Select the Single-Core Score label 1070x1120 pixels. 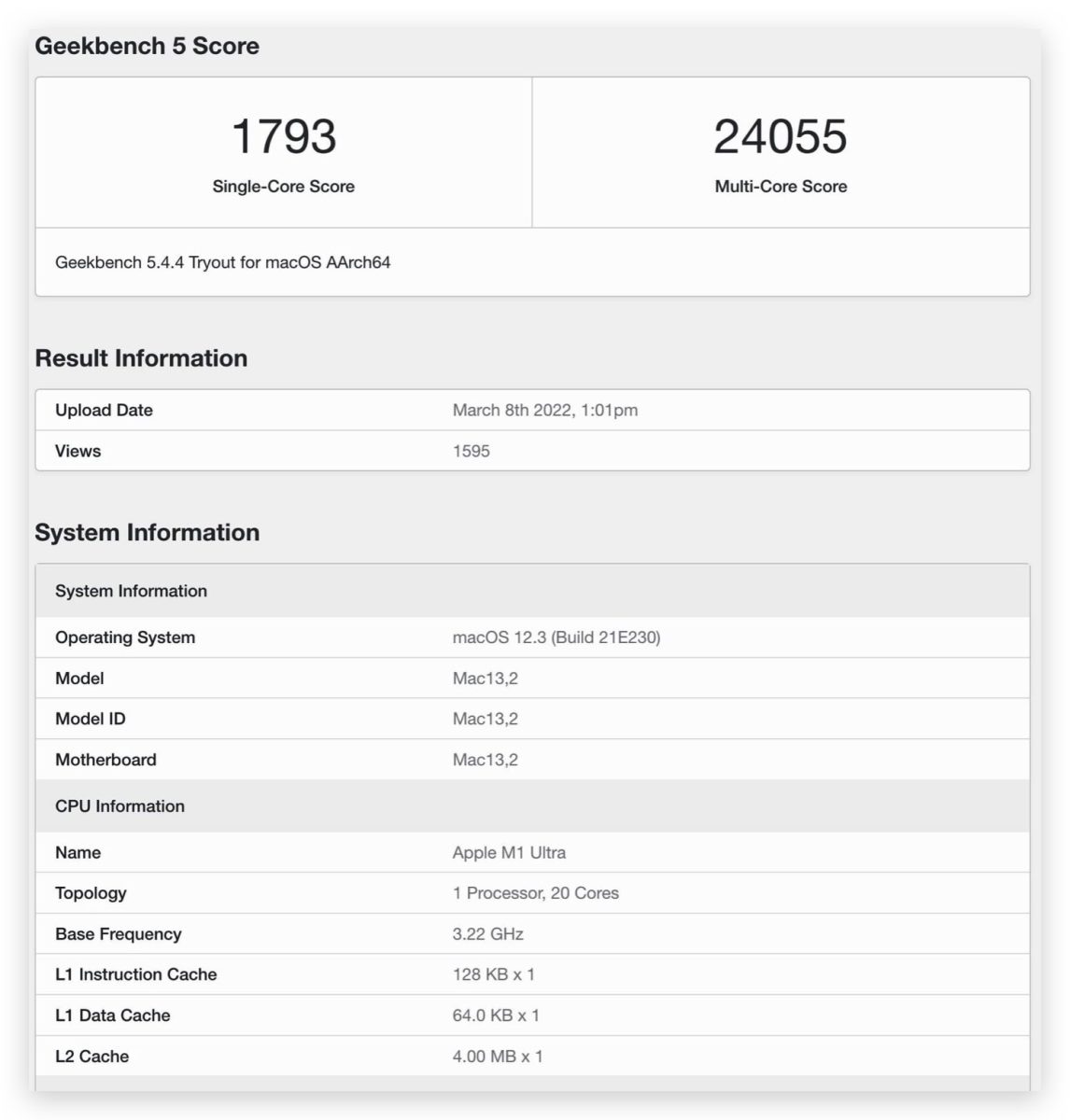[283, 187]
